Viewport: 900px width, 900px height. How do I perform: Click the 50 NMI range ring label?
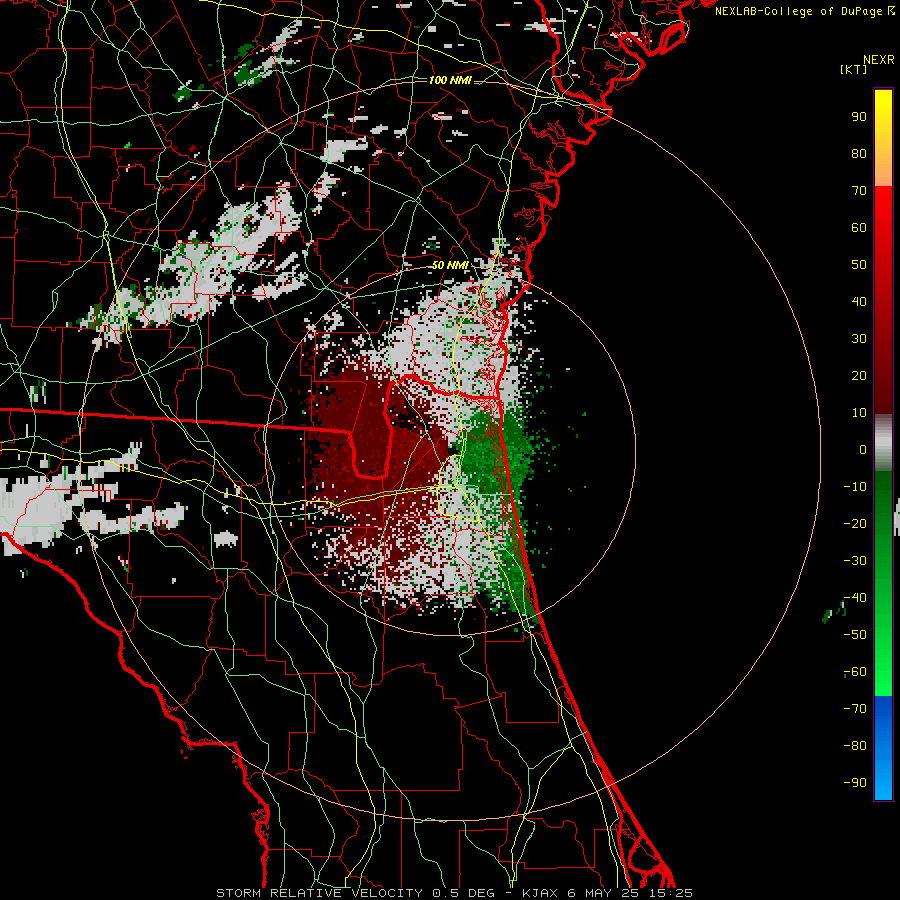(x=450, y=265)
